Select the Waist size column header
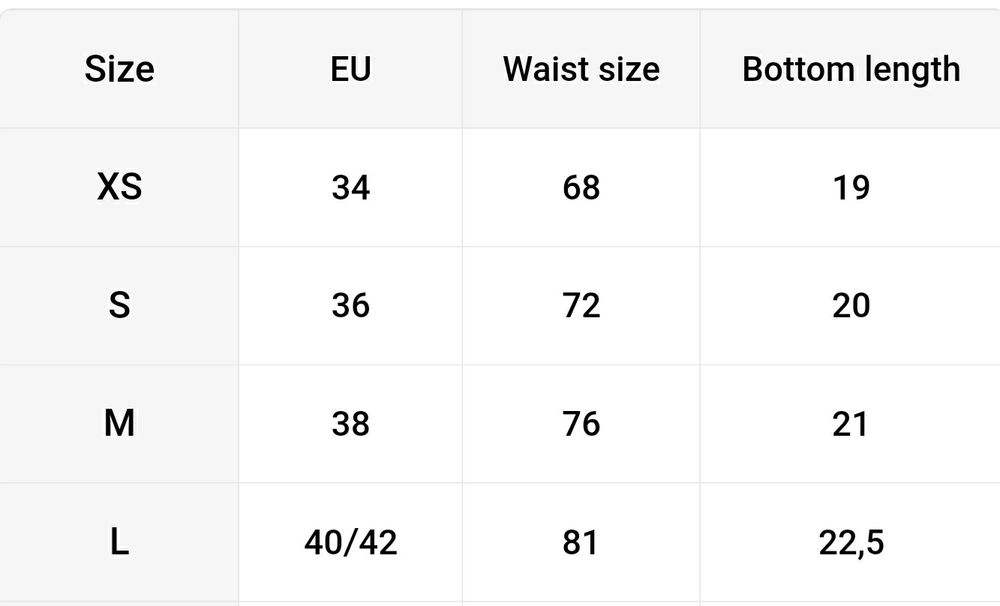Image resolution: width=1000 pixels, height=606 pixels. click(581, 70)
